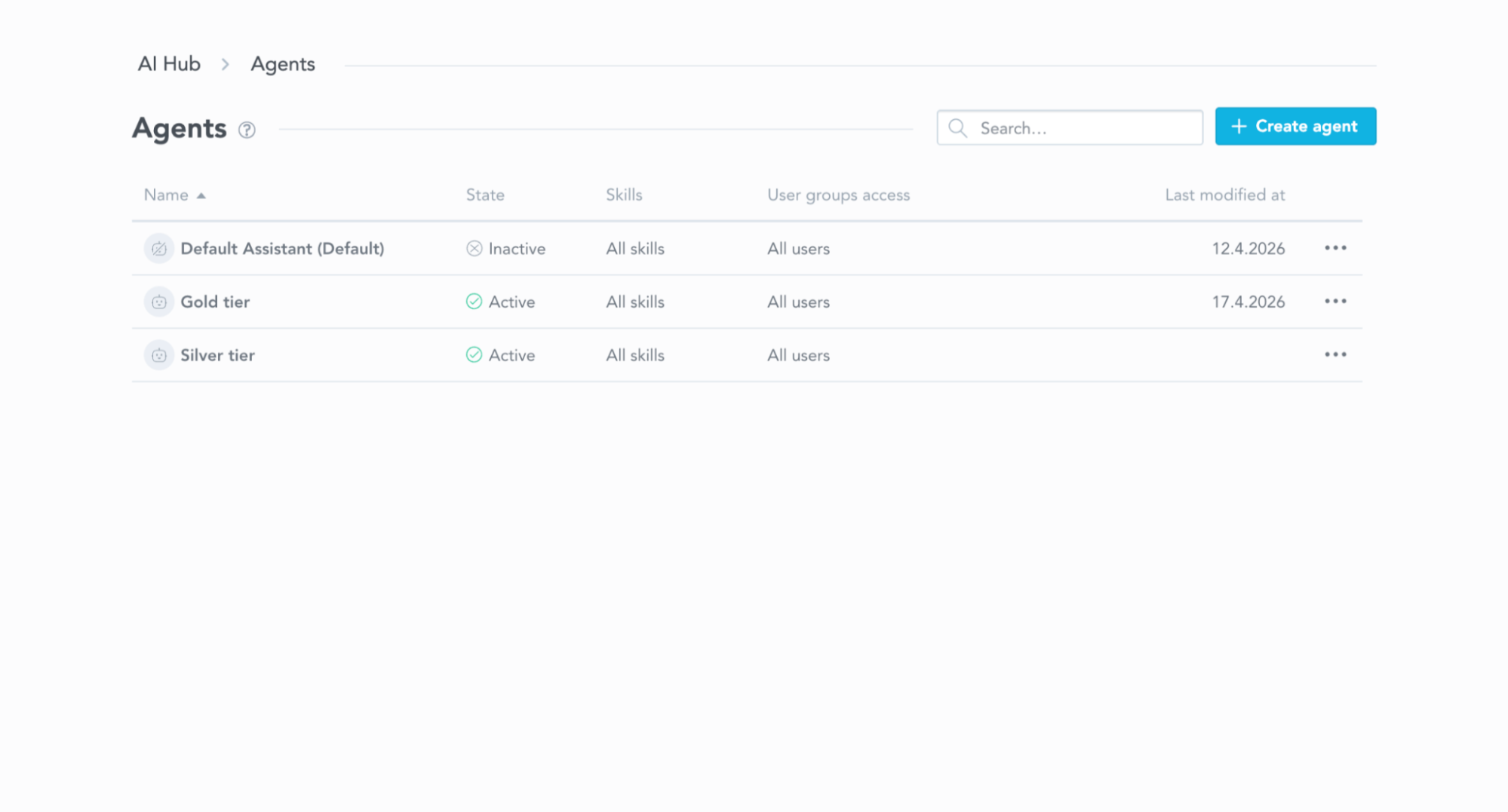Click the magnifier icon in search bar
1508x812 pixels.
pos(957,128)
